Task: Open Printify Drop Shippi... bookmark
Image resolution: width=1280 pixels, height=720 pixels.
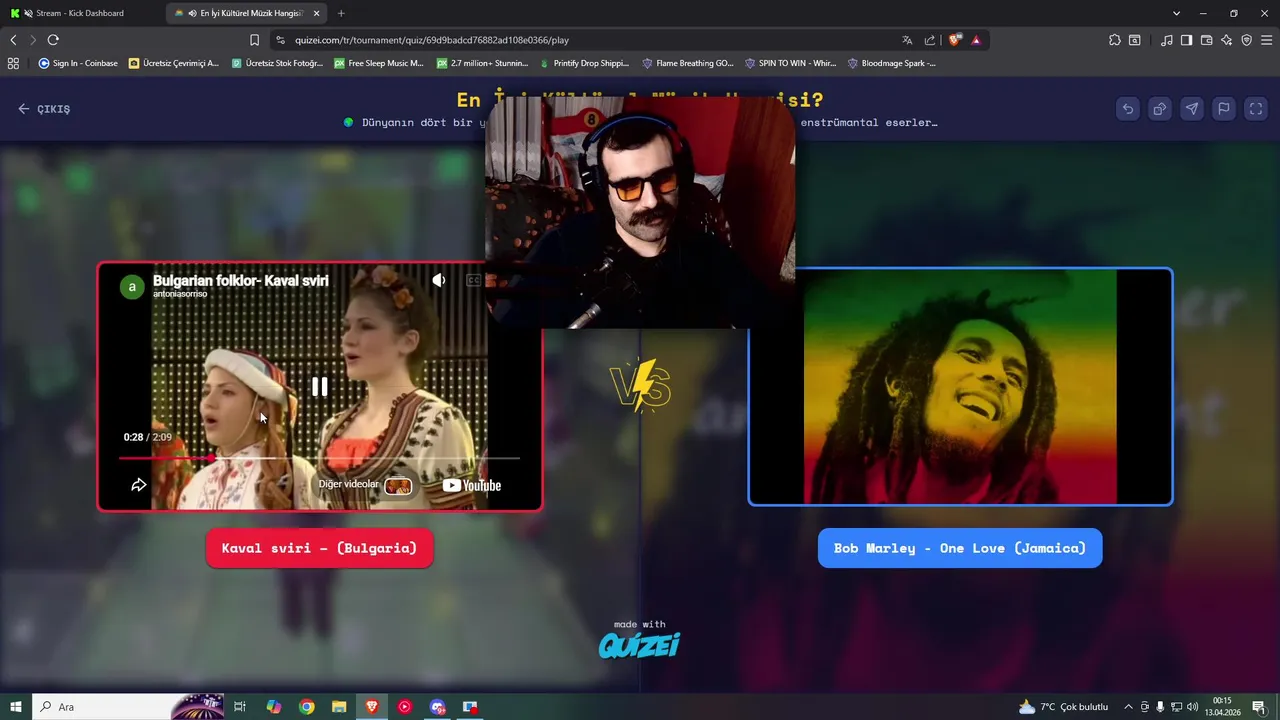Action: pos(584,63)
